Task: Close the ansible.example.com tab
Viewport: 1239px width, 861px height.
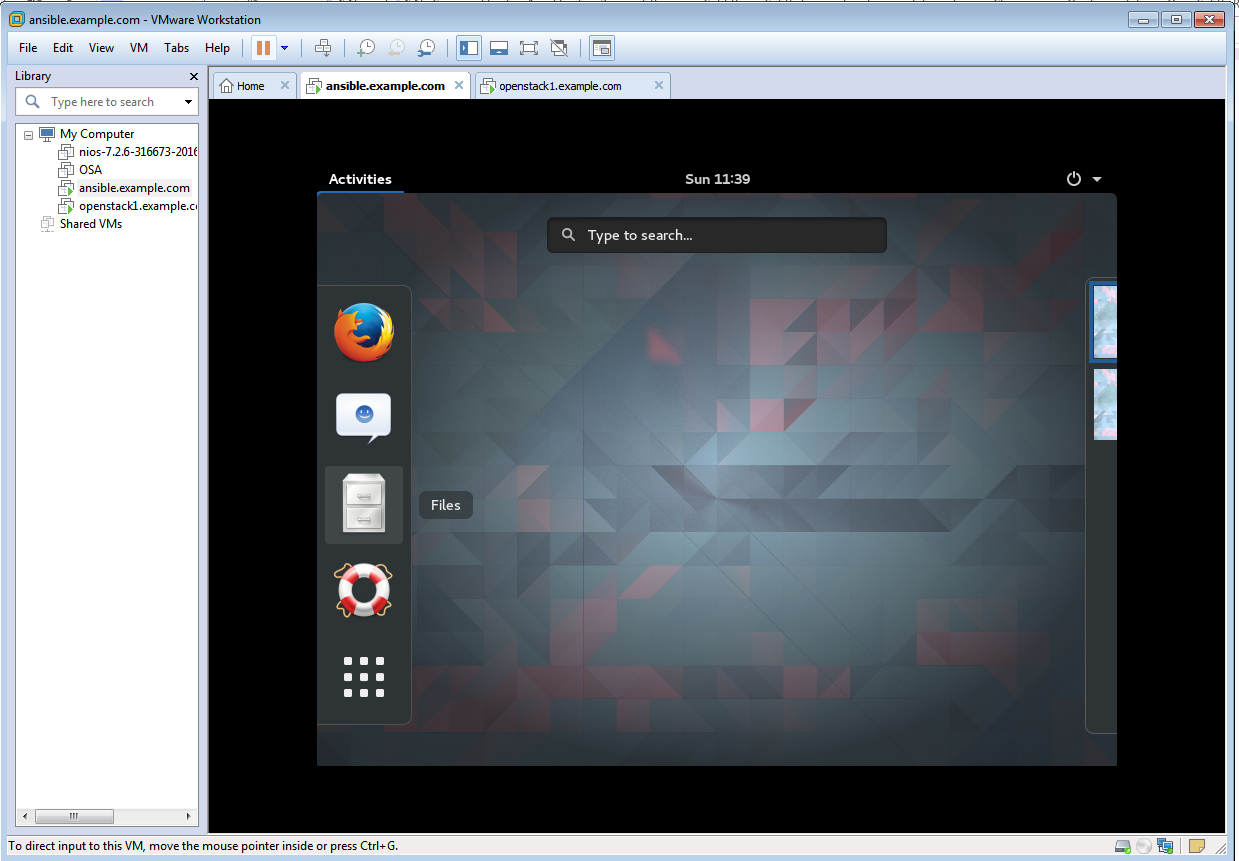Action: (460, 86)
